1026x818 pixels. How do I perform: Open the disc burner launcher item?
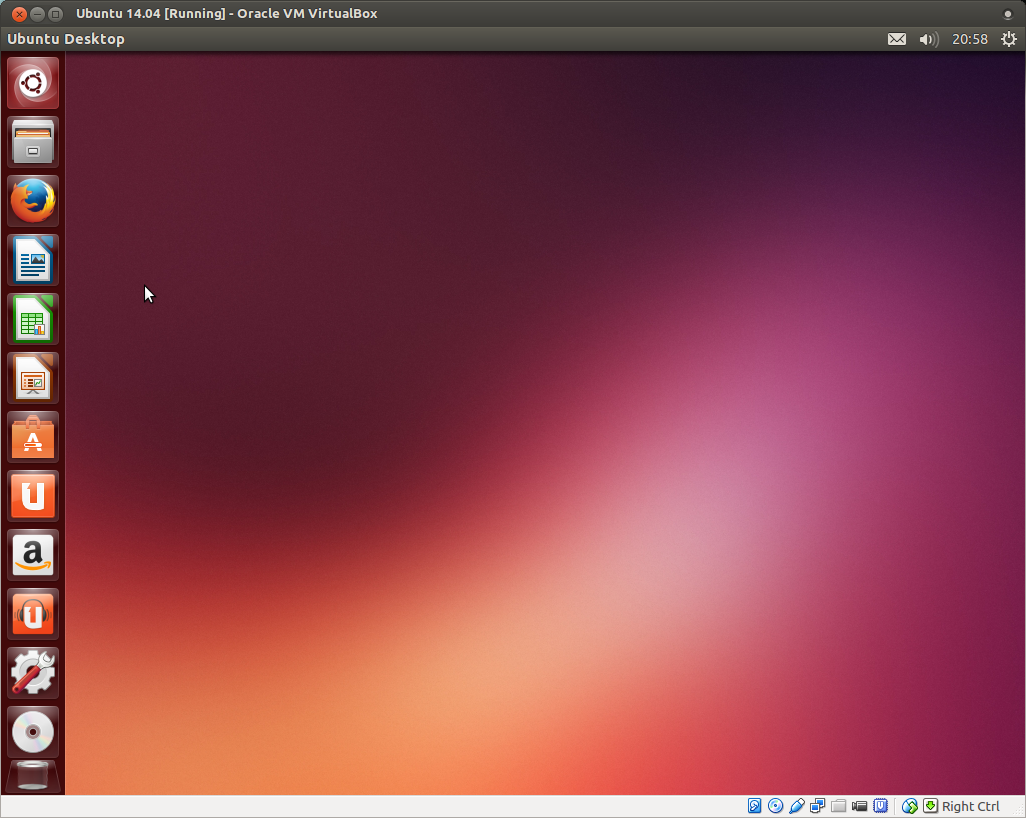(x=33, y=731)
